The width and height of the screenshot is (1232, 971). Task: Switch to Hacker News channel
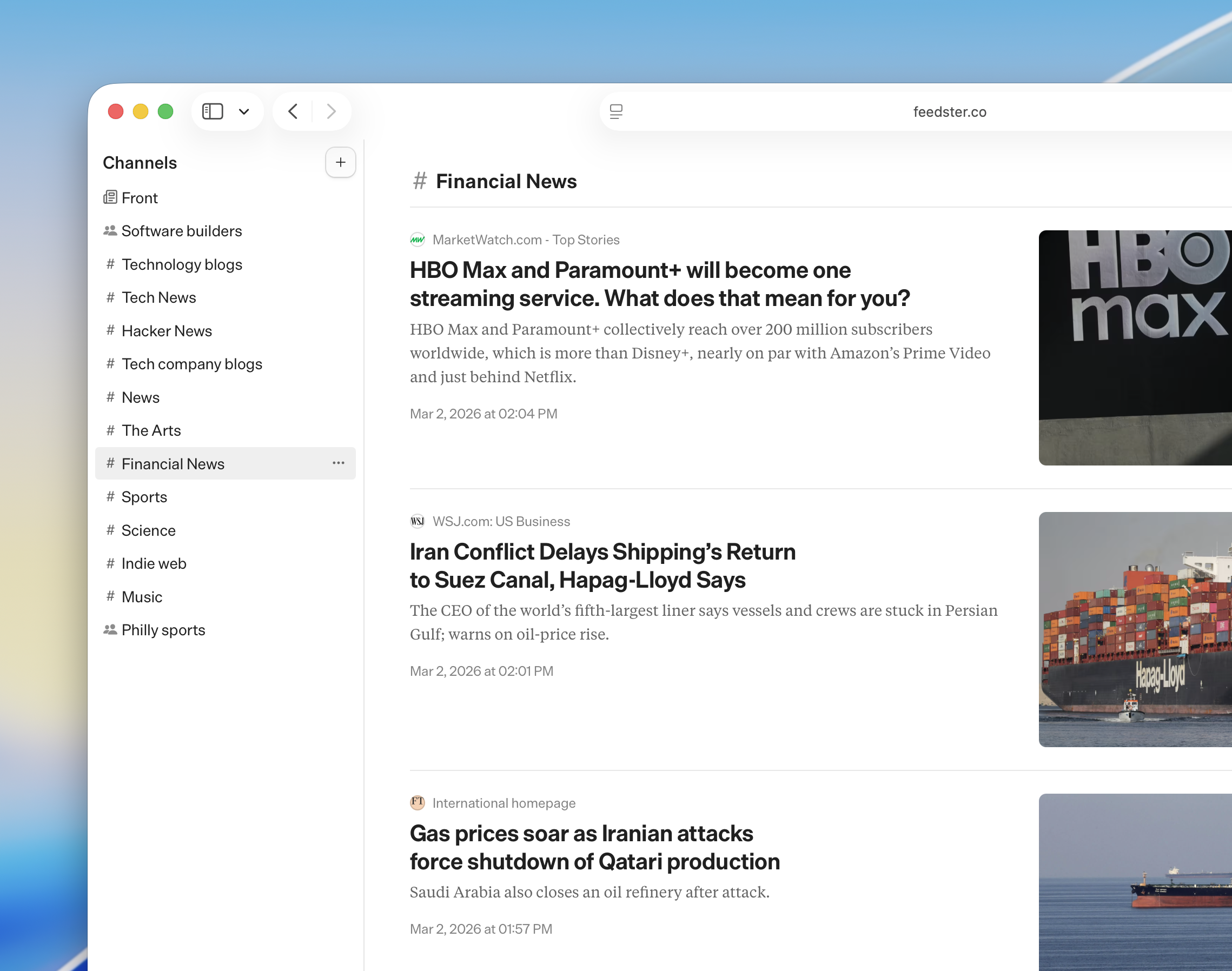pos(166,331)
